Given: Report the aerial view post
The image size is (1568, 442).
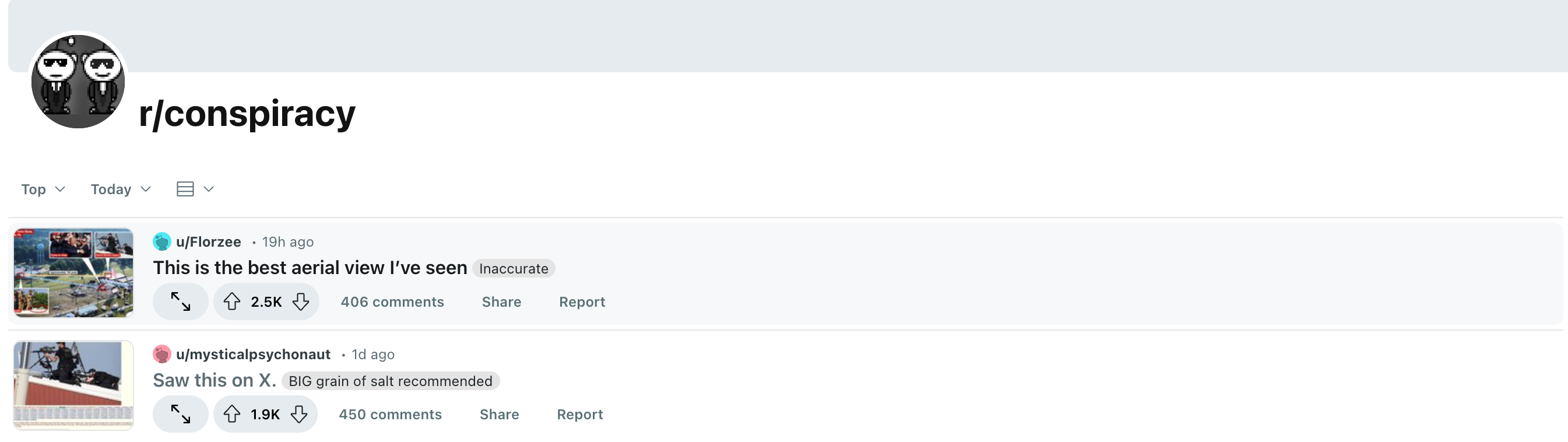Looking at the screenshot, I should tap(582, 302).
